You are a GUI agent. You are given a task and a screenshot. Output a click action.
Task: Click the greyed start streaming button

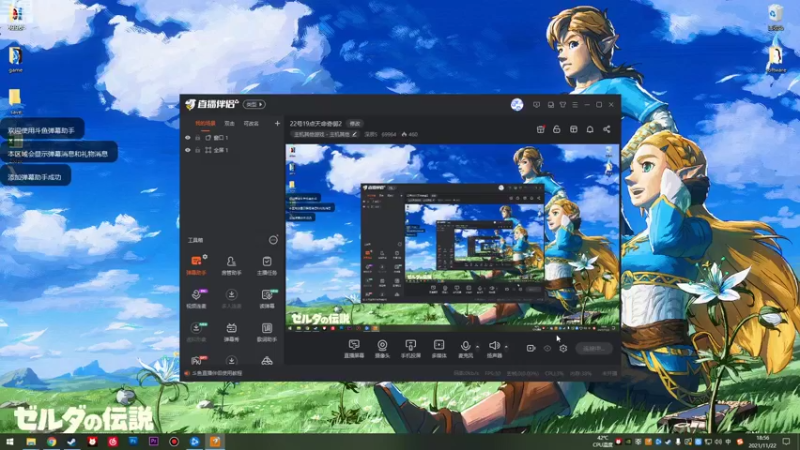click(594, 348)
